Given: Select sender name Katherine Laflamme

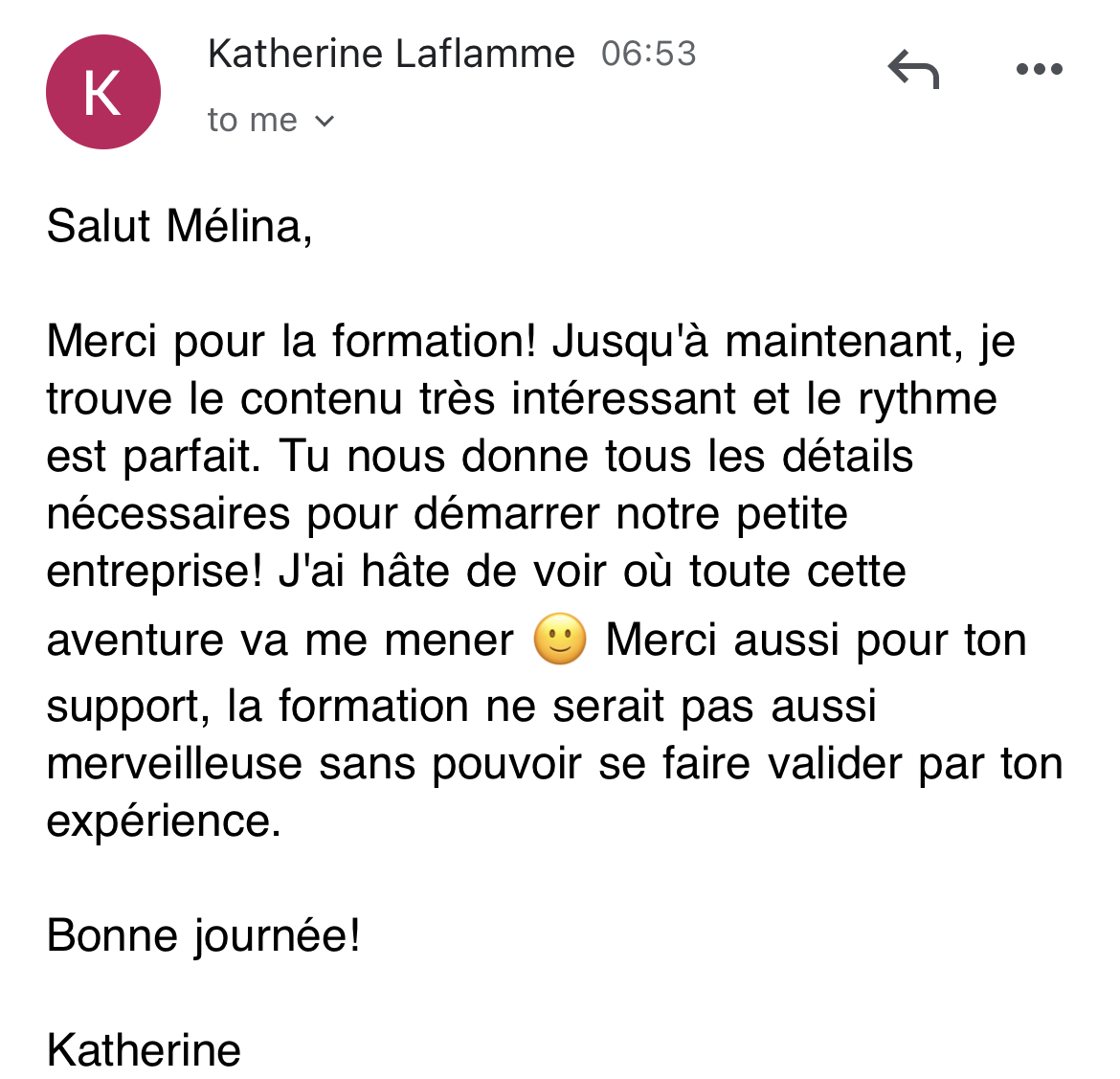Looking at the screenshot, I should (391, 54).
